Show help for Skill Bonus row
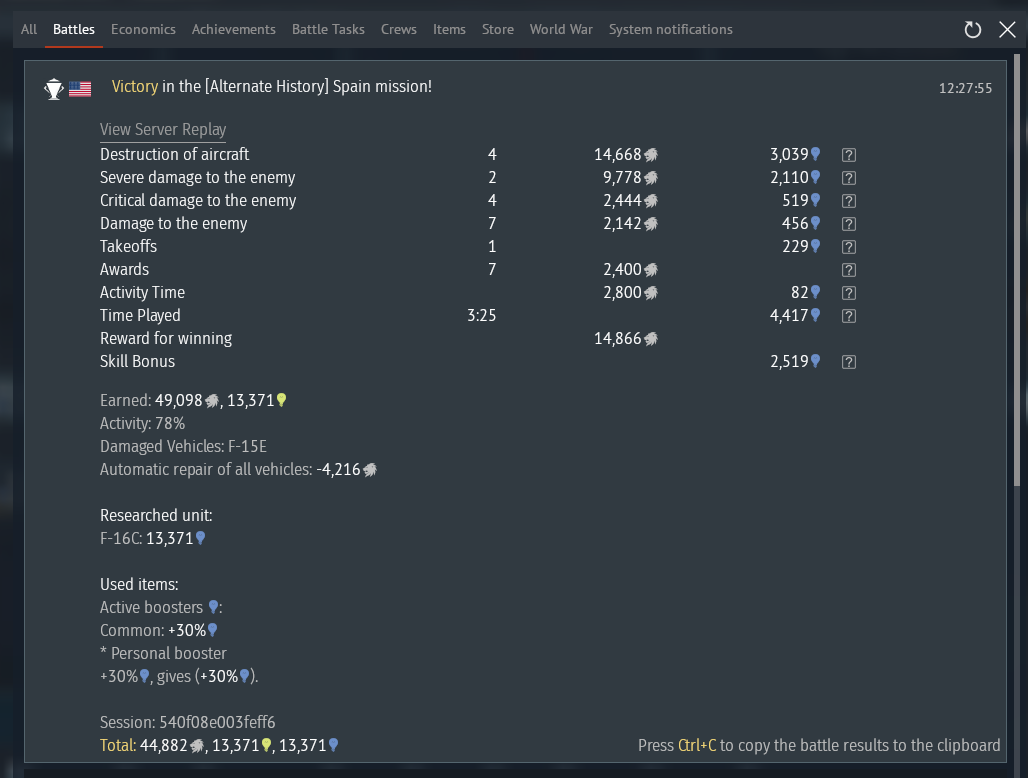 pos(848,361)
